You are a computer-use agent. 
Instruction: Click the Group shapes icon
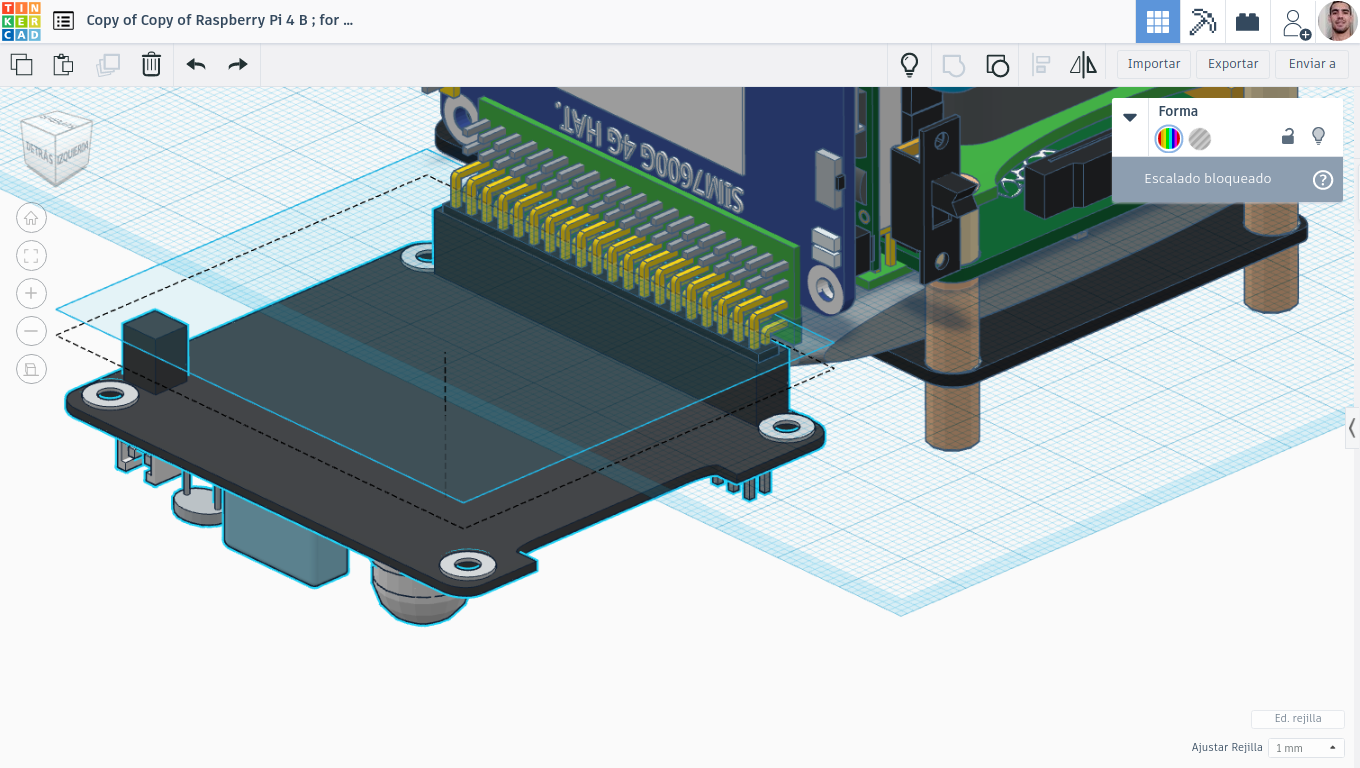953,65
